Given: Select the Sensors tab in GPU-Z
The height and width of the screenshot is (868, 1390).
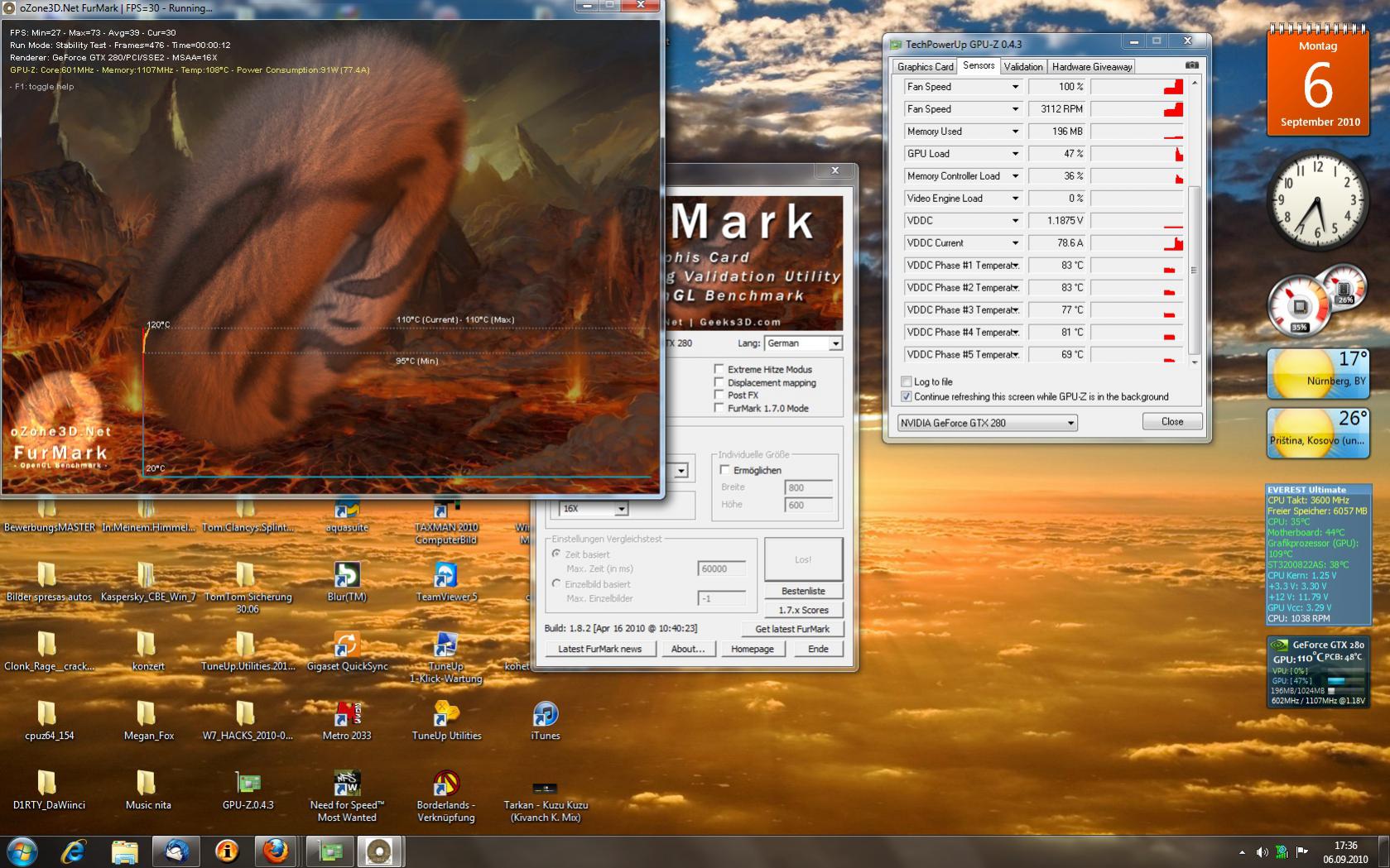Looking at the screenshot, I should [x=979, y=65].
